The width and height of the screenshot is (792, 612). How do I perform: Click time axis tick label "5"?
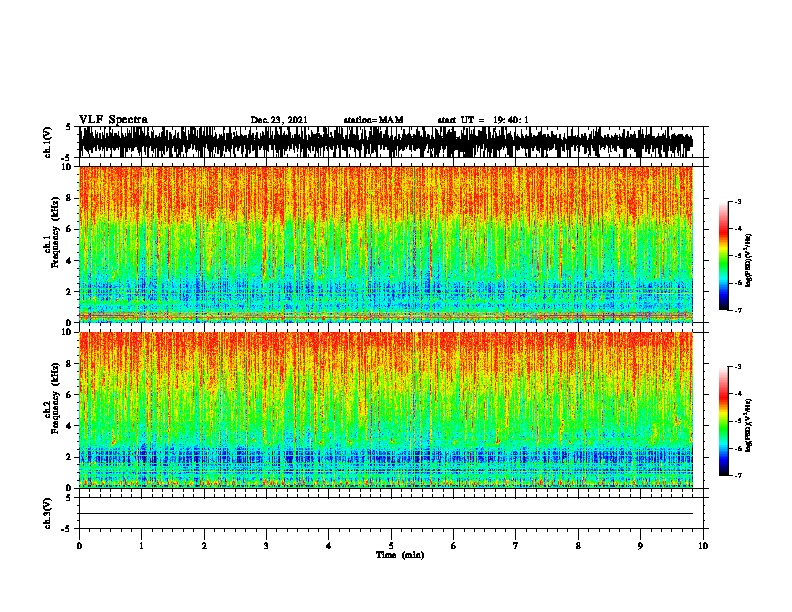pos(391,545)
